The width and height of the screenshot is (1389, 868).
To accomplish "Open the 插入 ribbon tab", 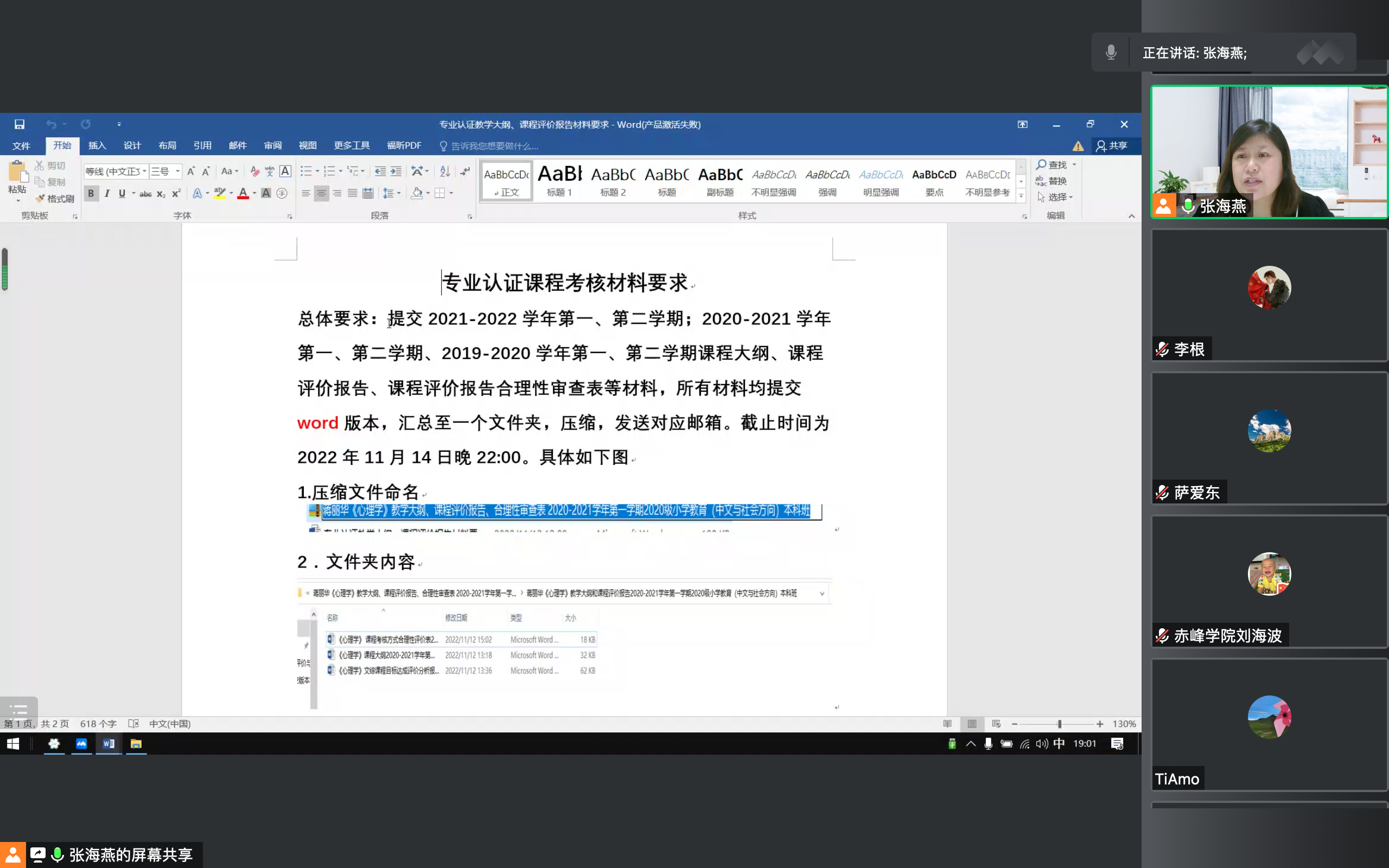I will [x=97, y=146].
